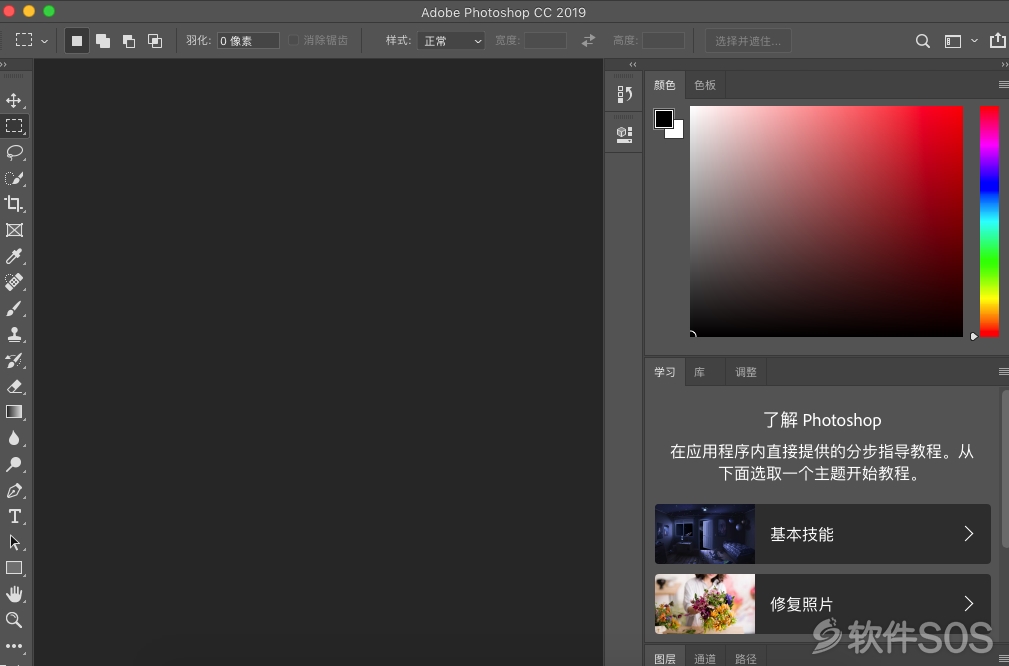Toggle the 消除锯齿 anti-alias checkbox
This screenshot has width=1009, height=666.
coord(293,40)
